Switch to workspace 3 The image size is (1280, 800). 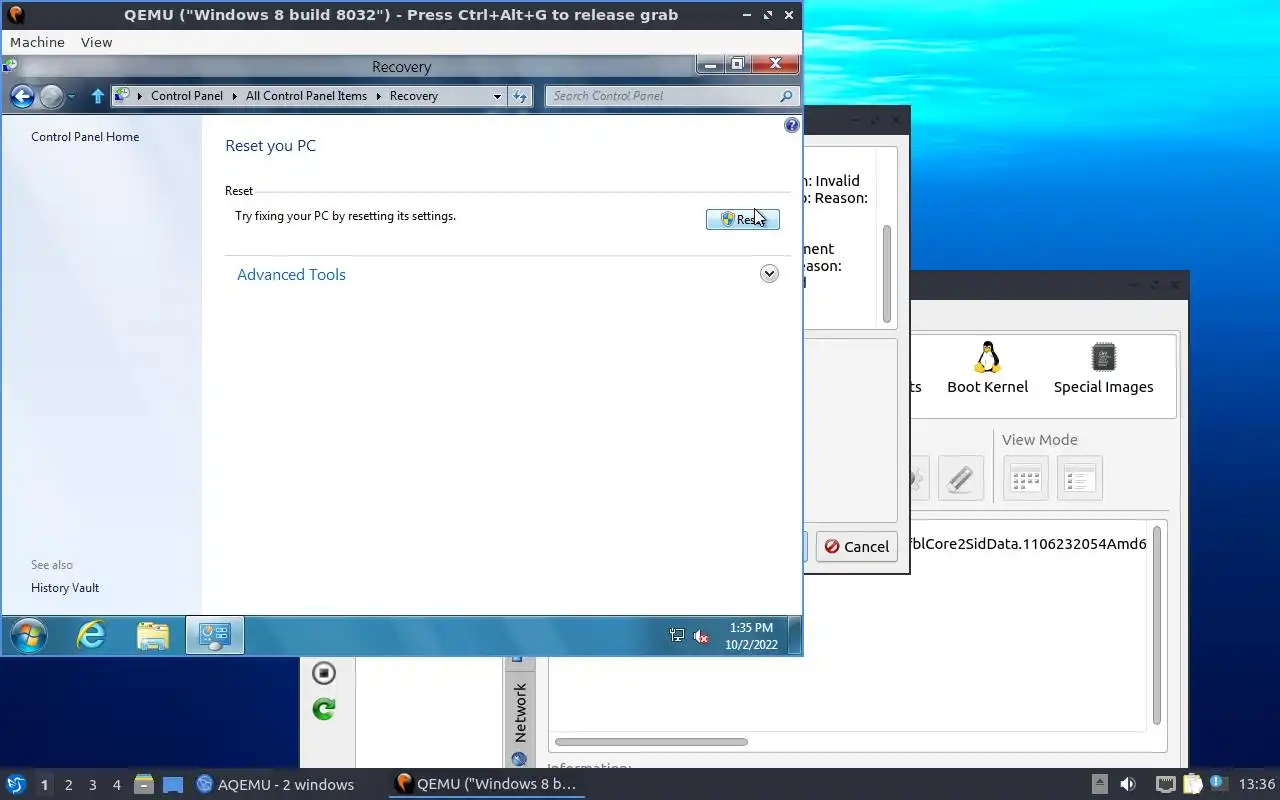click(x=92, y=785)
